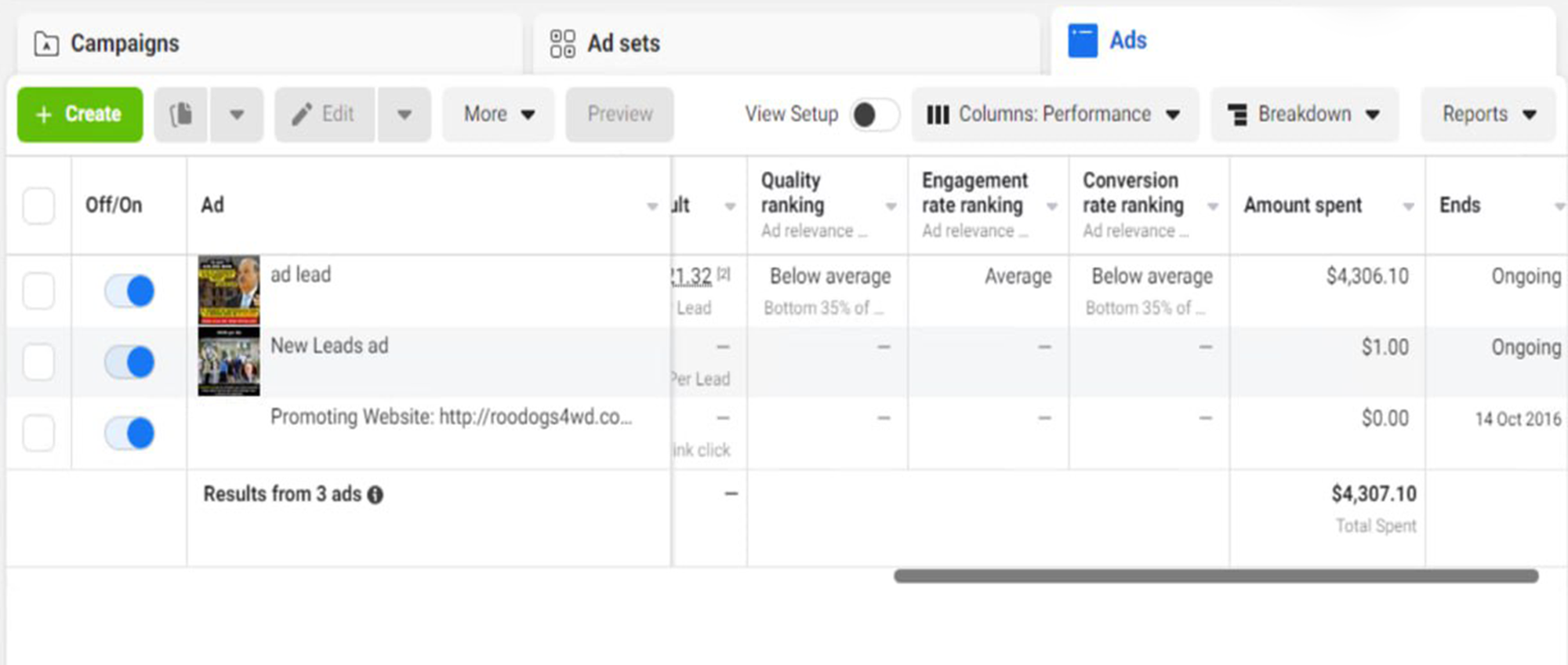The height and width of the screenshot is (665, 1568).
Task: Click the blue Ads tab icon
Action: 1083,41
